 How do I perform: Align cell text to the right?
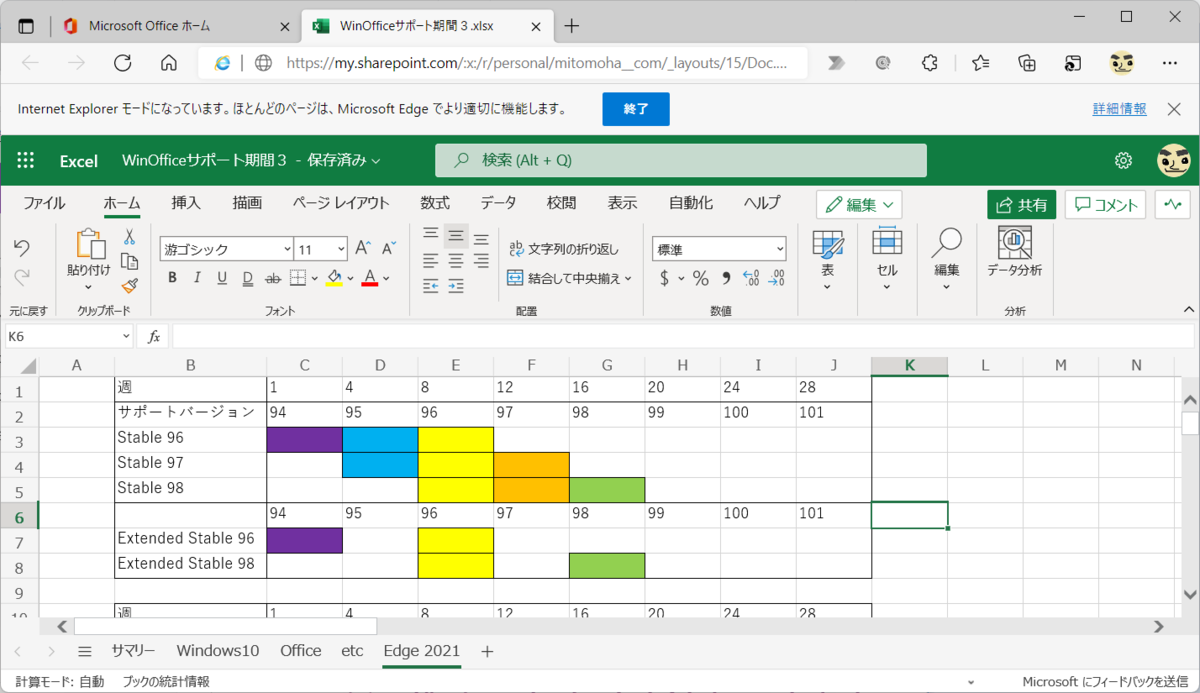tap(481, 261)
